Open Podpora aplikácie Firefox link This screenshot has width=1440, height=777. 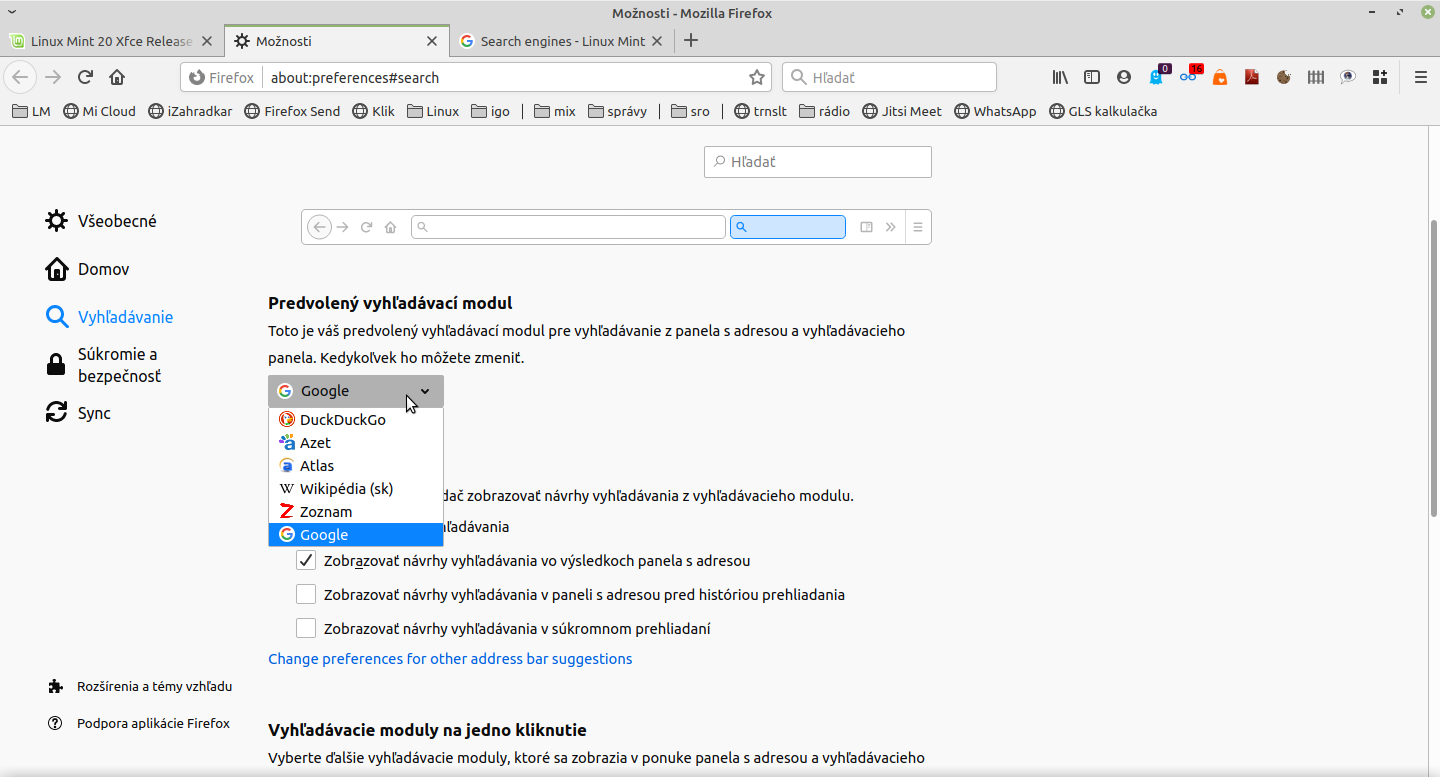[153, 723]
